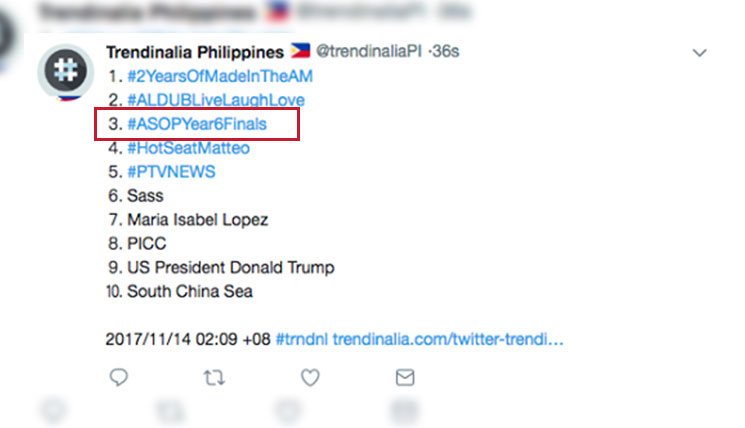This screenshot has height=428, width=745.
Task: Click the #trndnl hashtag link
Action: point(302,340)
